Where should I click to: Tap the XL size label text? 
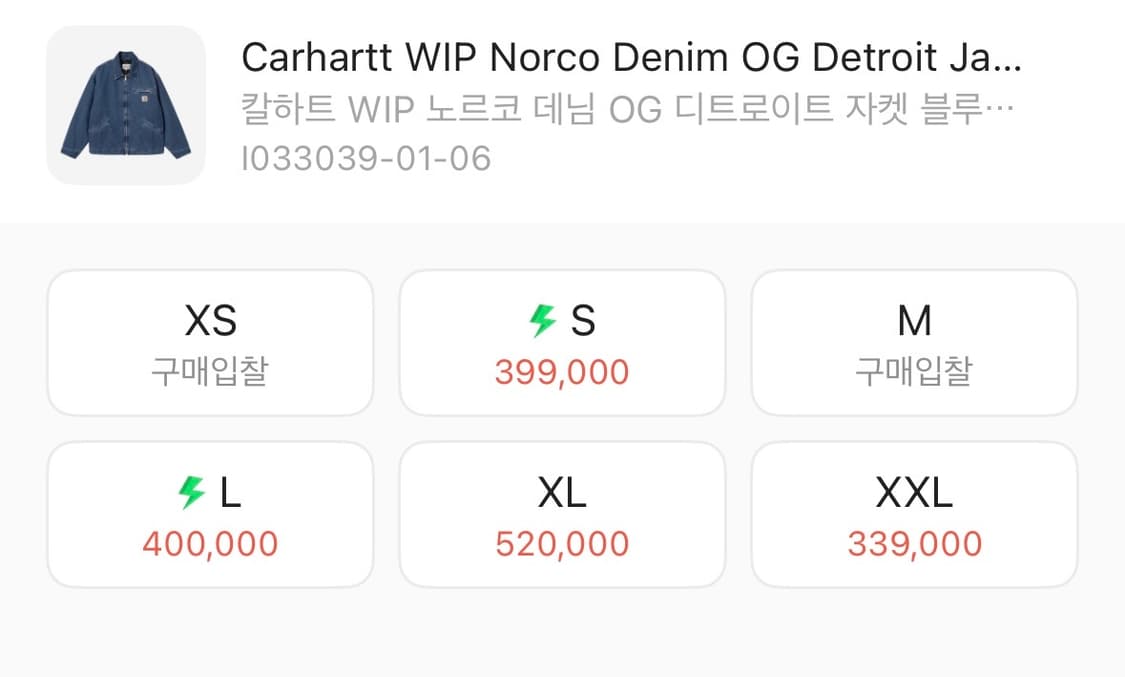click(562, 493)
